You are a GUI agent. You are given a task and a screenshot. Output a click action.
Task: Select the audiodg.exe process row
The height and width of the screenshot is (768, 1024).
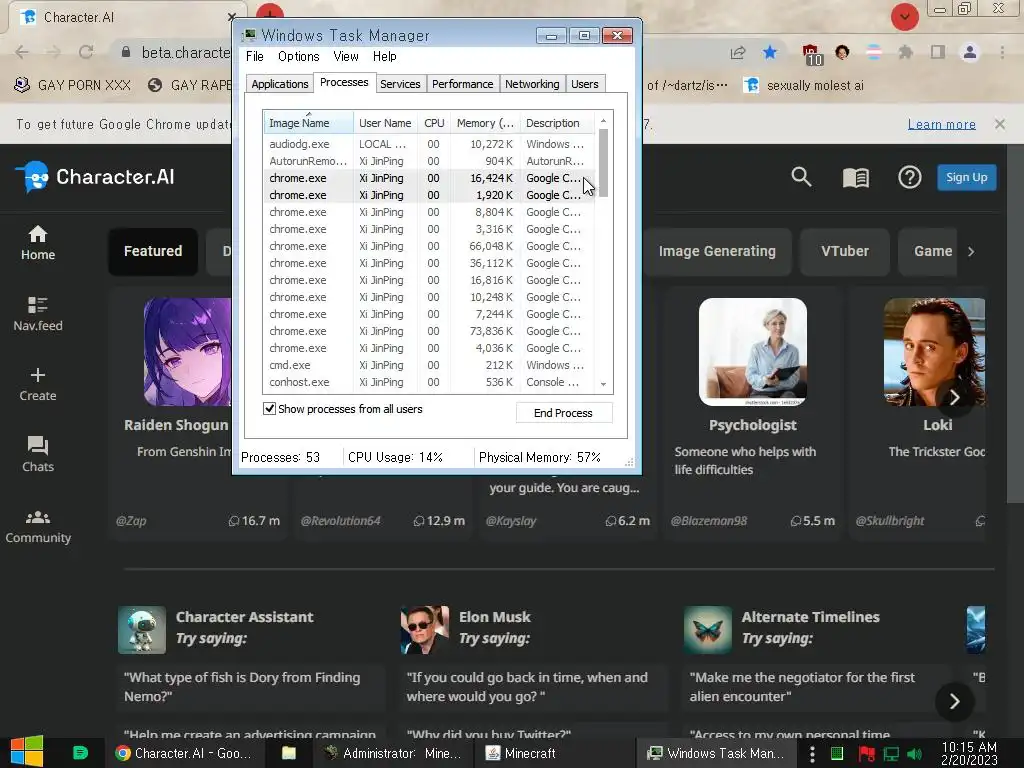point(429,144)
